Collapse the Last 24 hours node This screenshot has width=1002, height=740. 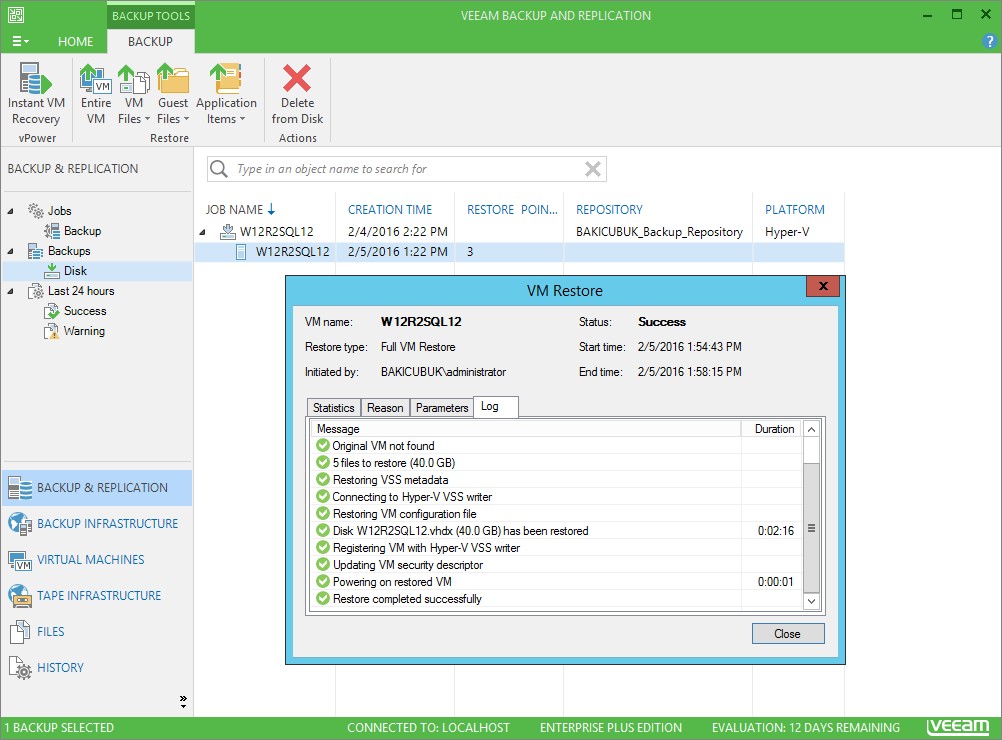(11, 291)
